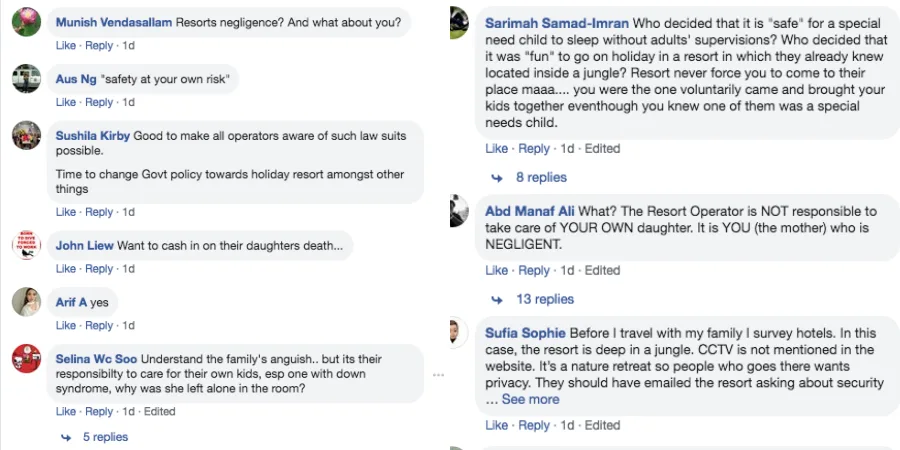Reply to John Liew's comment
The height and width of the screenshot is (450, 900).
(99, 269)
